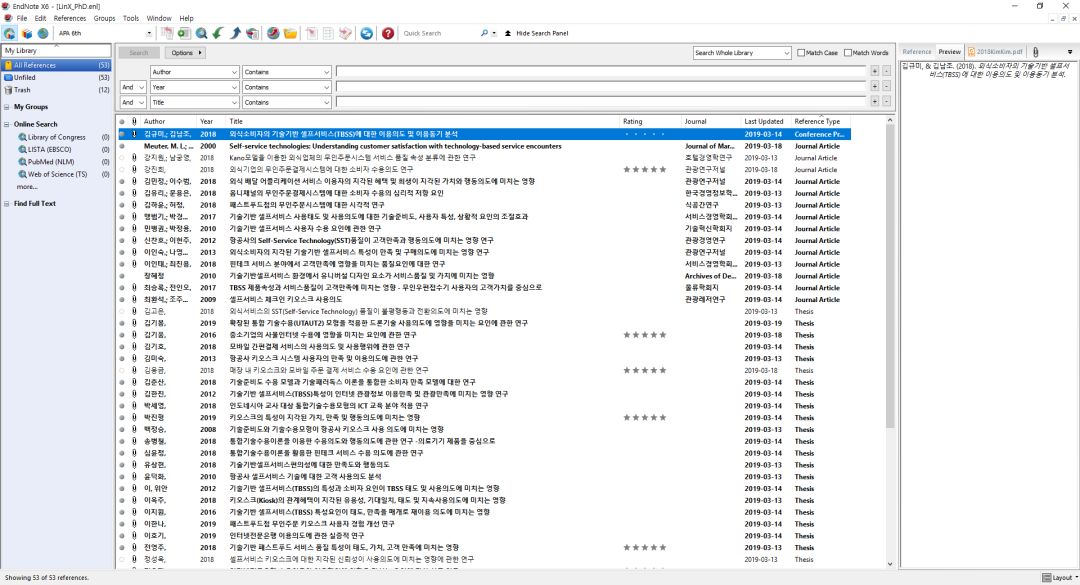Viewport: 1080px width, 585px height.
Task: Open the File menu
Action: click(22, 18)
